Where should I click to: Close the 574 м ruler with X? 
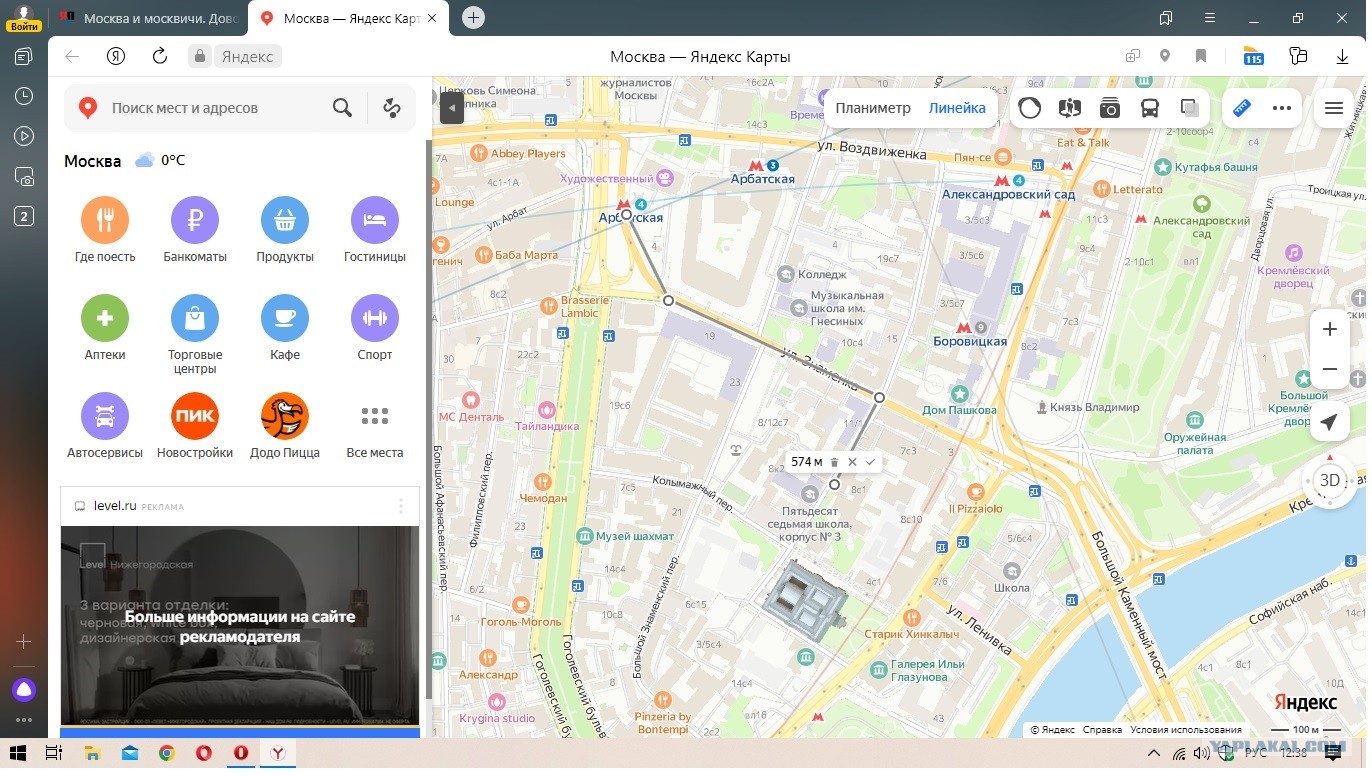(x=852, y=462)
